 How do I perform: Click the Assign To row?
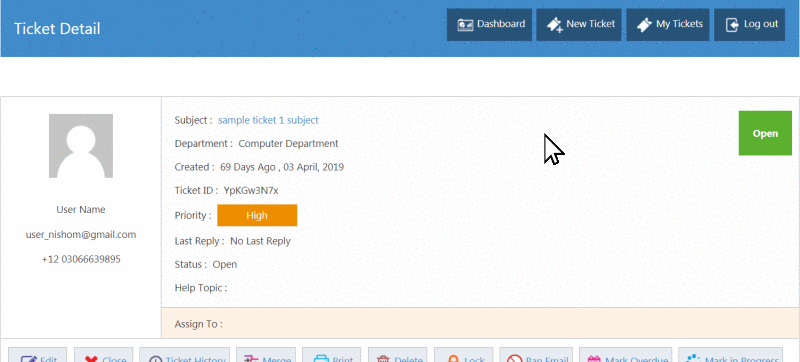pos(480,323)
